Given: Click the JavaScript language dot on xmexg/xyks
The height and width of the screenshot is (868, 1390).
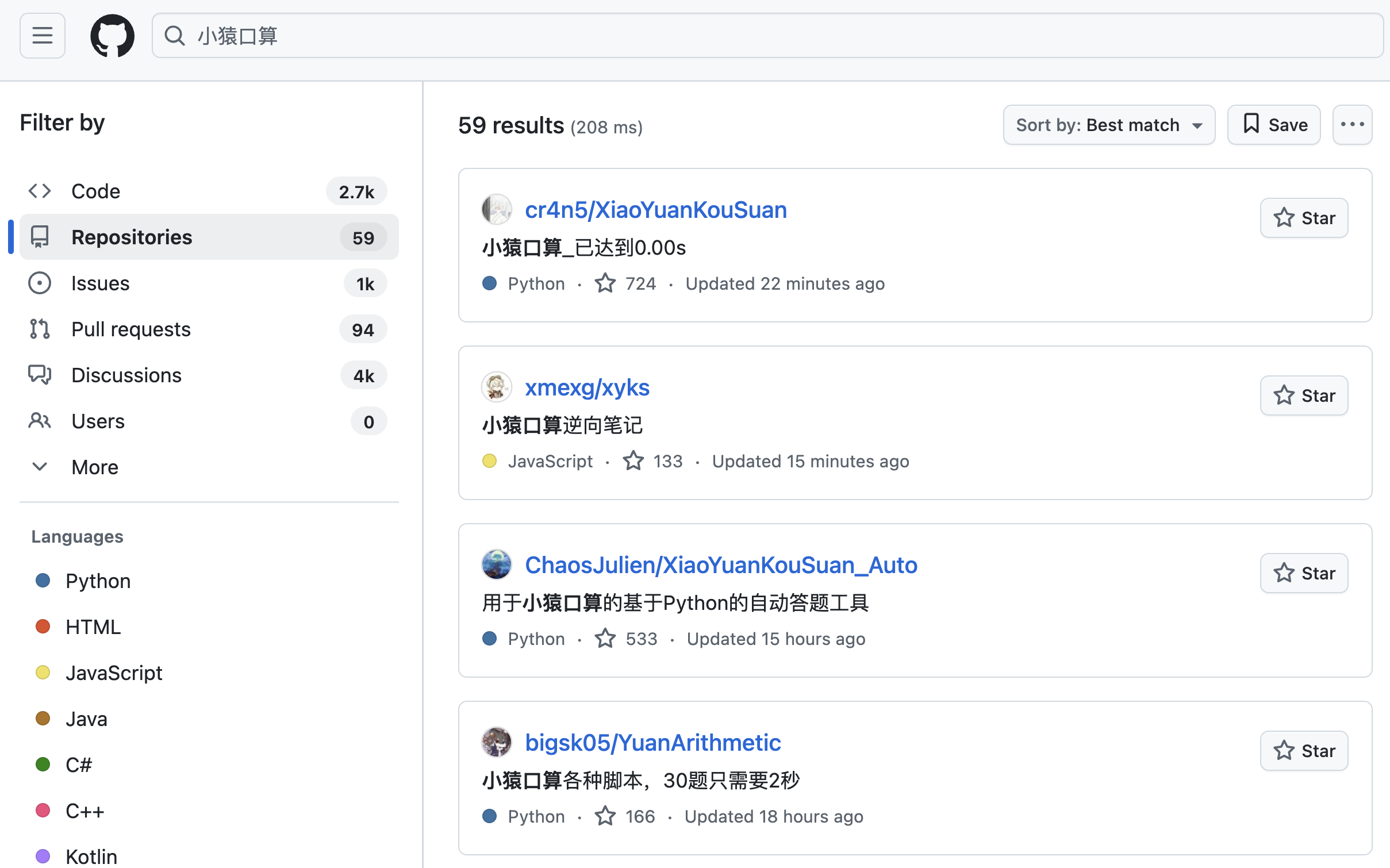Looking at the screenshot, I should (x=489, y=461).
